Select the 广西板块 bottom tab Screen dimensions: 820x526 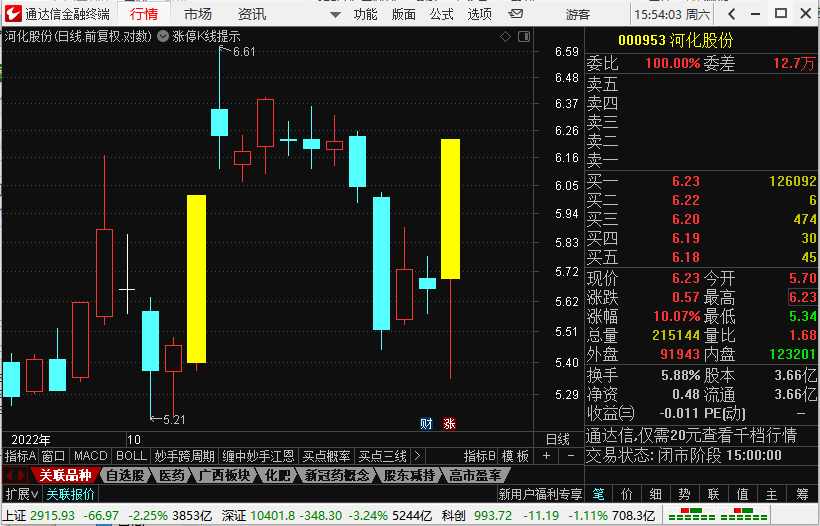click(225, 475)
